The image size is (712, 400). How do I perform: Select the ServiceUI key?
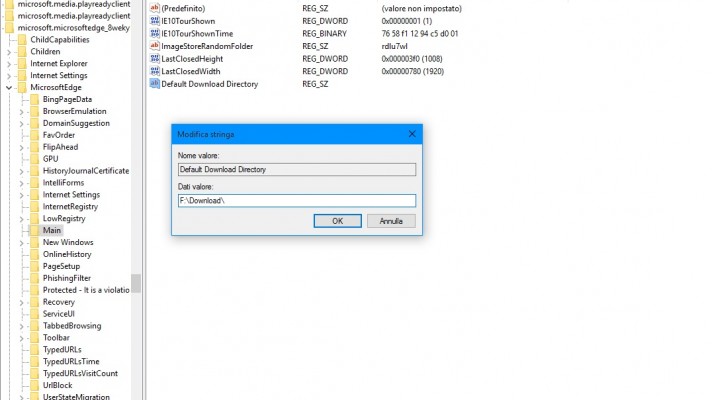(x=59, y=314)
